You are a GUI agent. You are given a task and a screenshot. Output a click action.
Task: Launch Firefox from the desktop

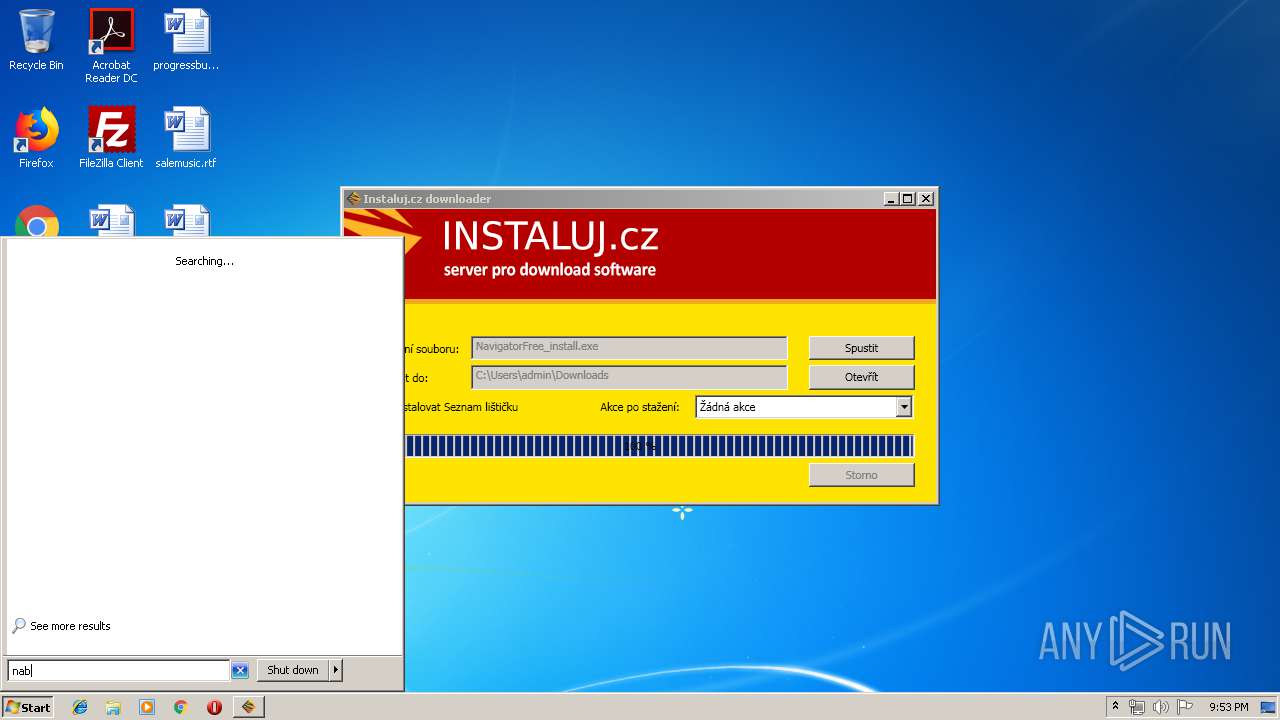(36, 138)
